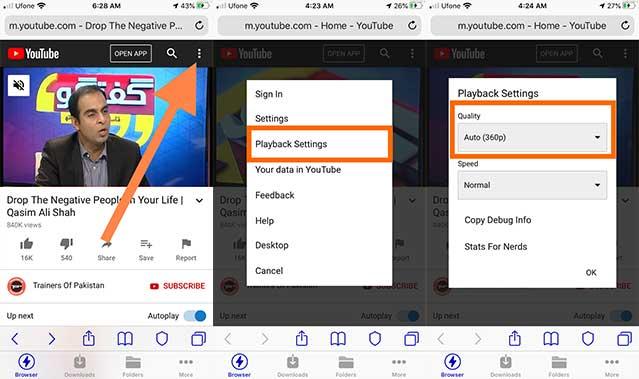Select More tab in the right phone
This screenshot has height=379, width=639.
tap(612, 367)
